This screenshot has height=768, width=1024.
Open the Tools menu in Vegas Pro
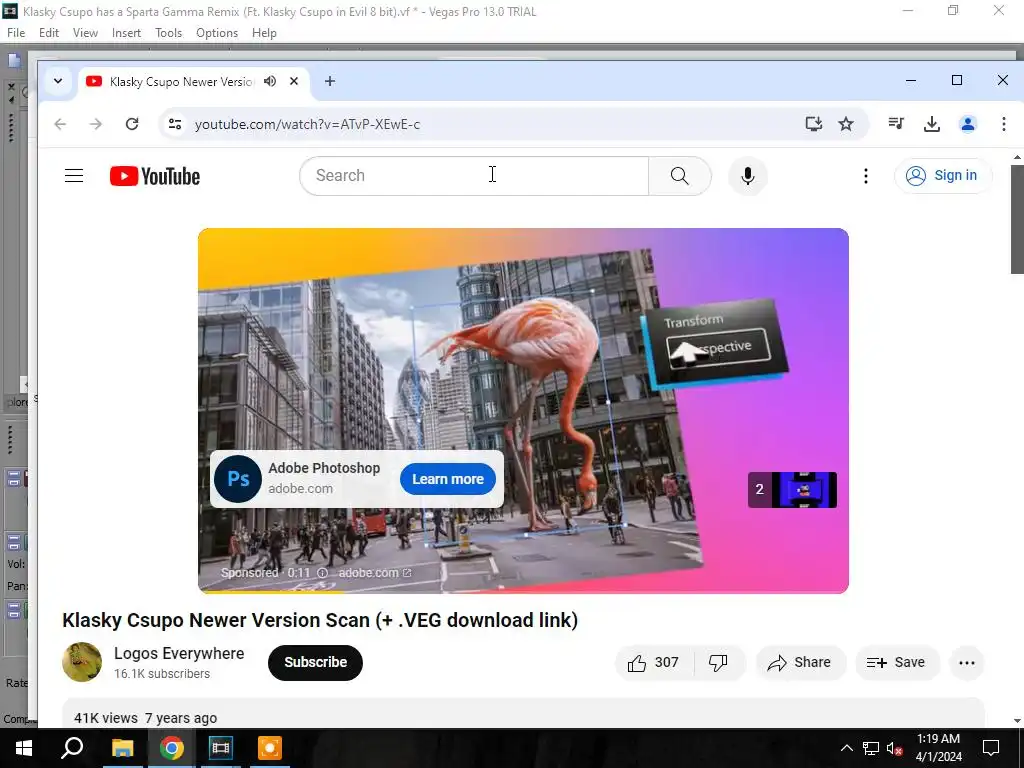168,33
